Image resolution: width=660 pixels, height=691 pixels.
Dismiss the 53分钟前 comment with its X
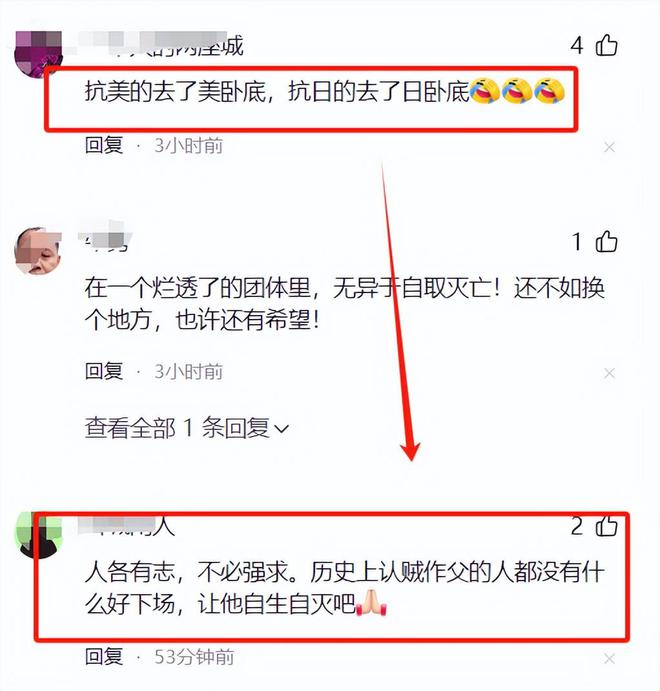[609, 658]
